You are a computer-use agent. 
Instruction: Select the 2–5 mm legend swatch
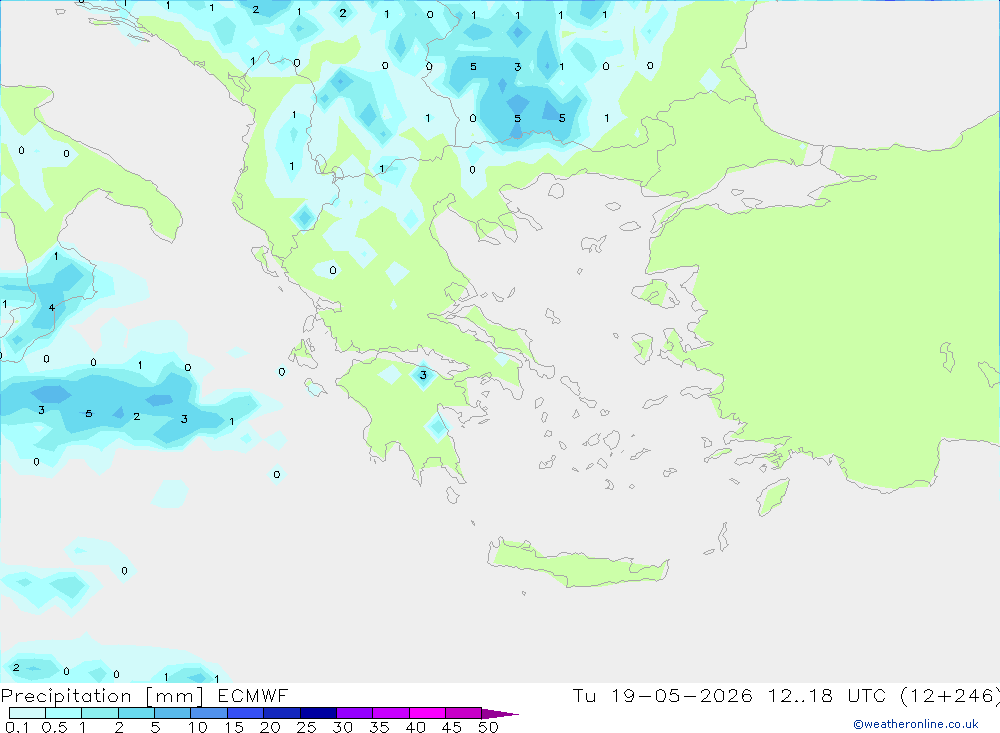pos(136,713)
